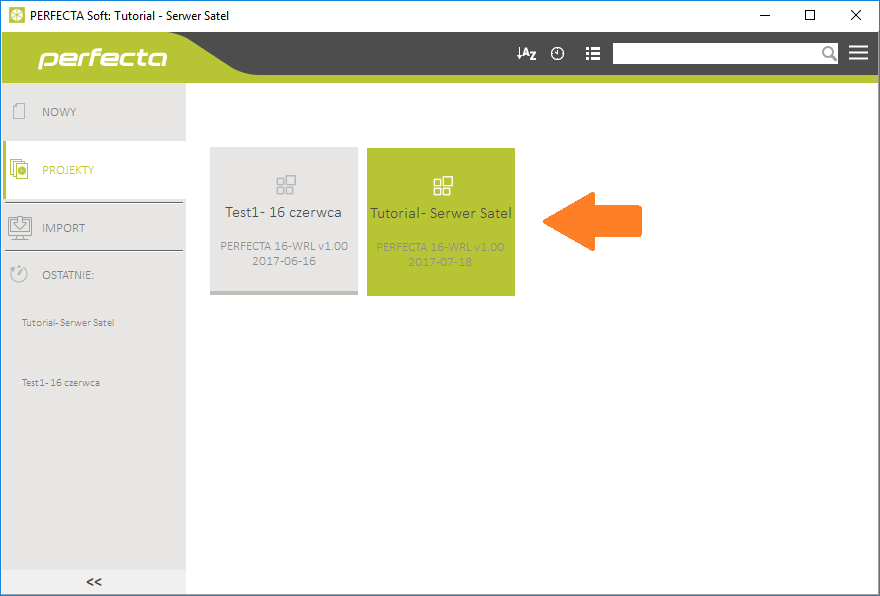880x596 pixels.
Task: Open the PROJEKTY section
Action: pyautogui.click(x=94, y=170)
